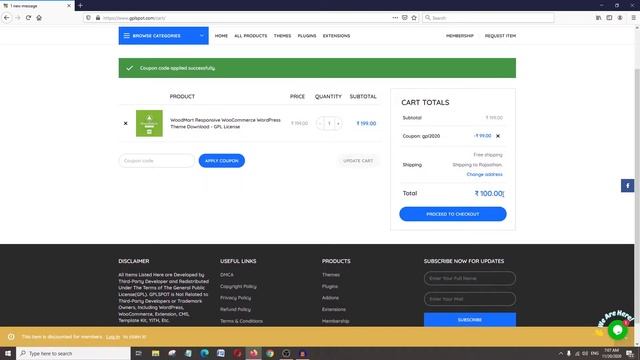
Task: Go to Themes in navigation
Action: click(x=282, y=36)
